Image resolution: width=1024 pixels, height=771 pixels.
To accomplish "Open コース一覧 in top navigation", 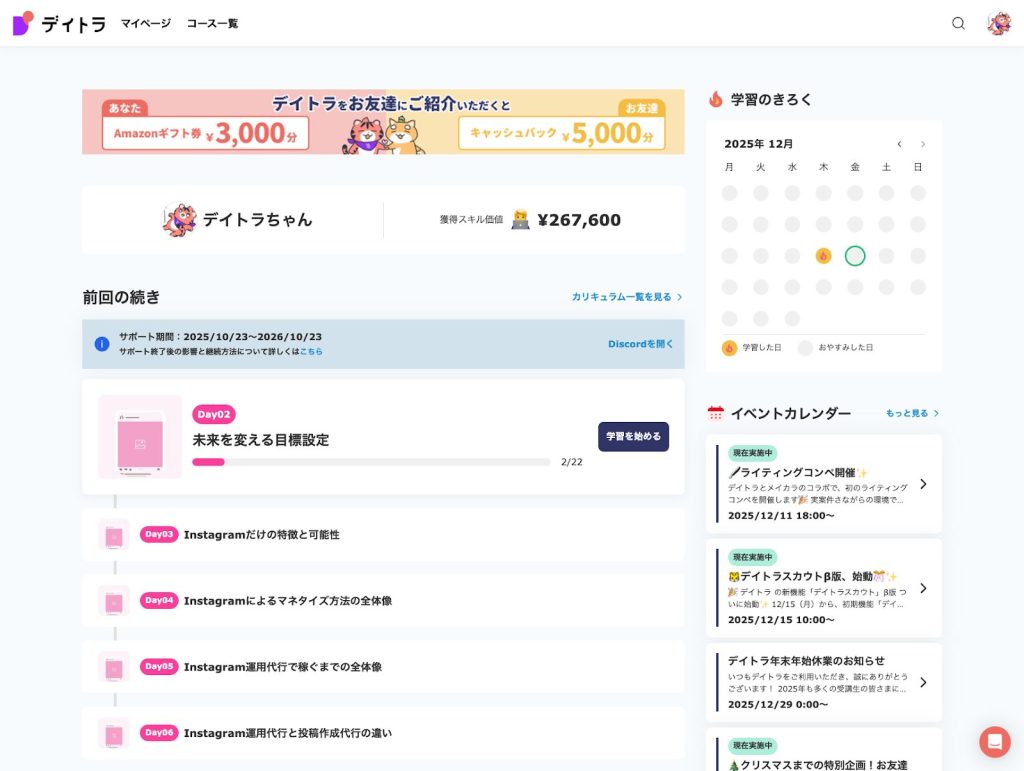I will (212, 23).
